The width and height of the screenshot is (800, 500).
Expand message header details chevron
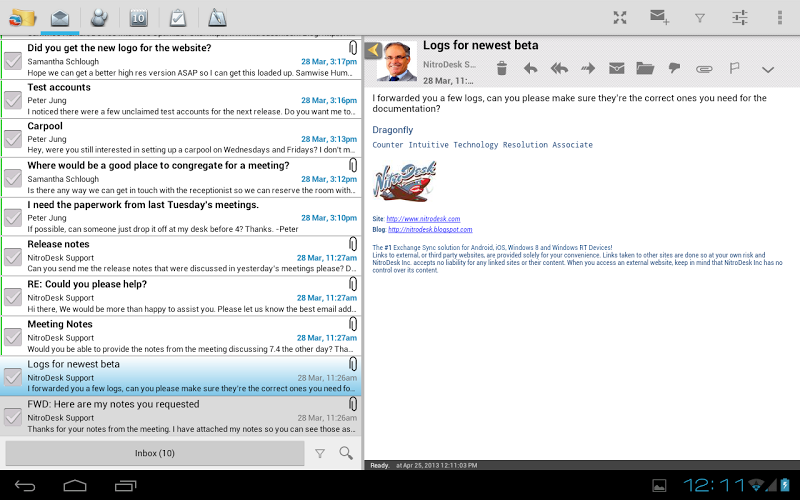(768, 69)
